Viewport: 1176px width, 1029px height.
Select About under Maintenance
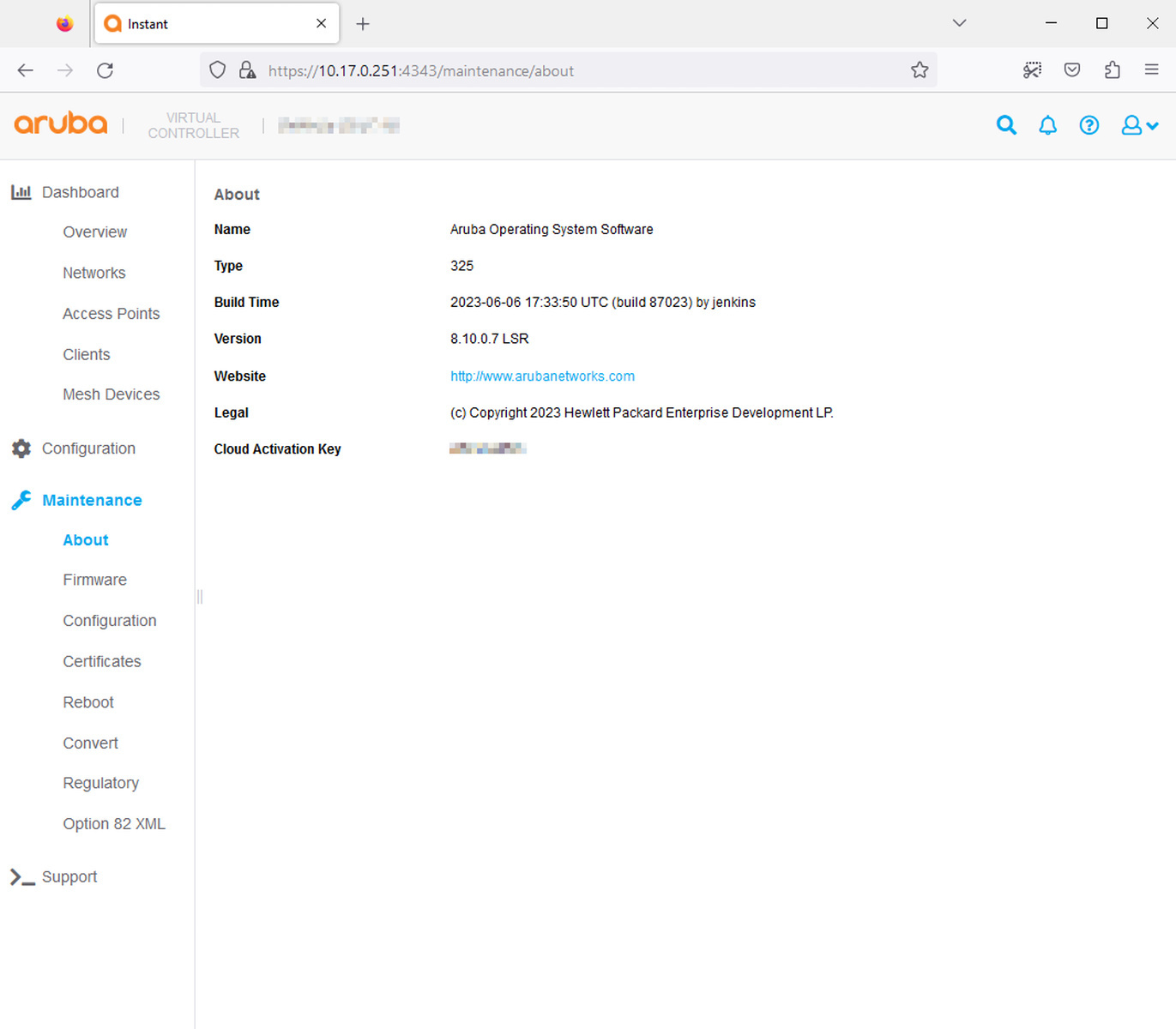click(86, 540)
